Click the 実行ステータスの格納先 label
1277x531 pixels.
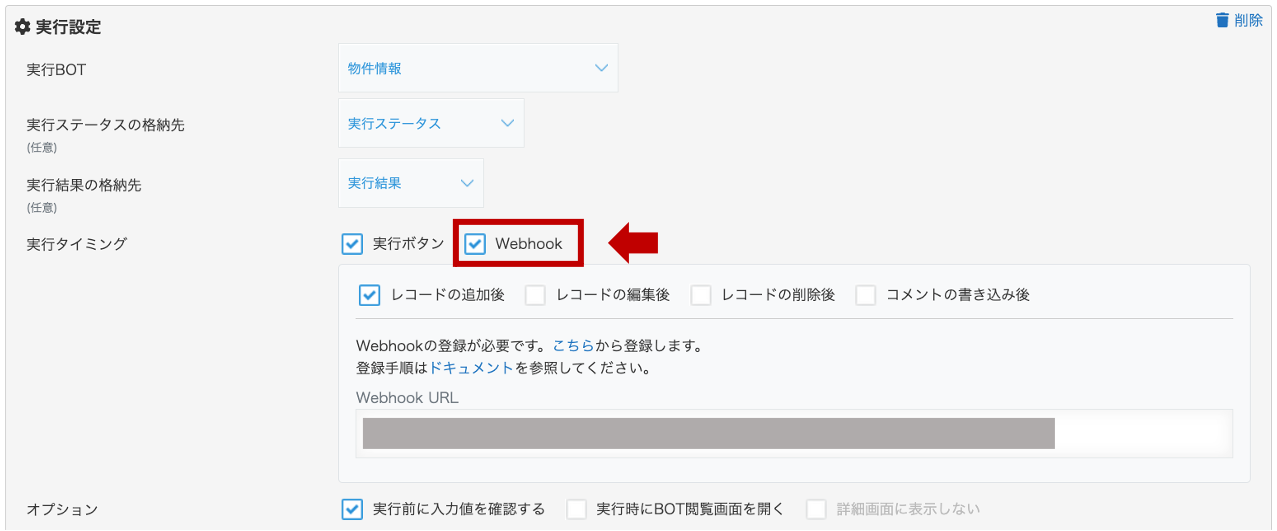(x=105, y=125)
